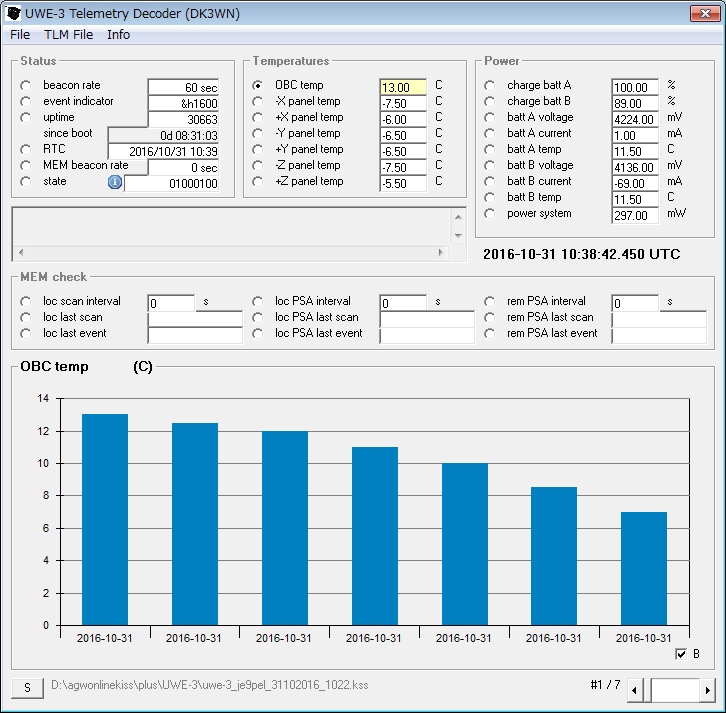Select the -X panel temp radio button
Image resolution: width=726 pixels, height=713 pixels.
(x=257, y=102)
